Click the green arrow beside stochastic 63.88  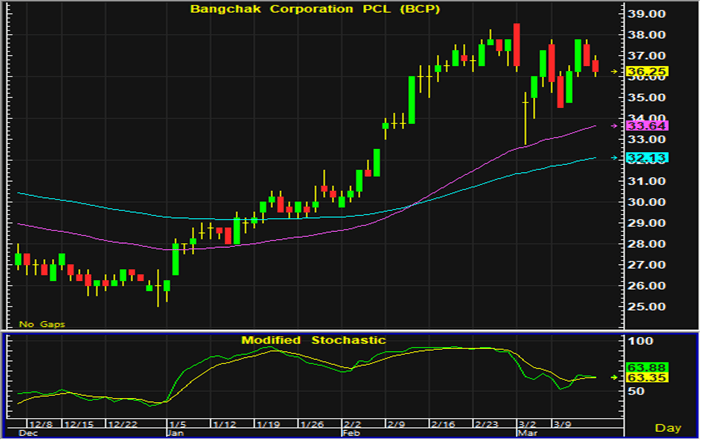(x=613, y=376)
